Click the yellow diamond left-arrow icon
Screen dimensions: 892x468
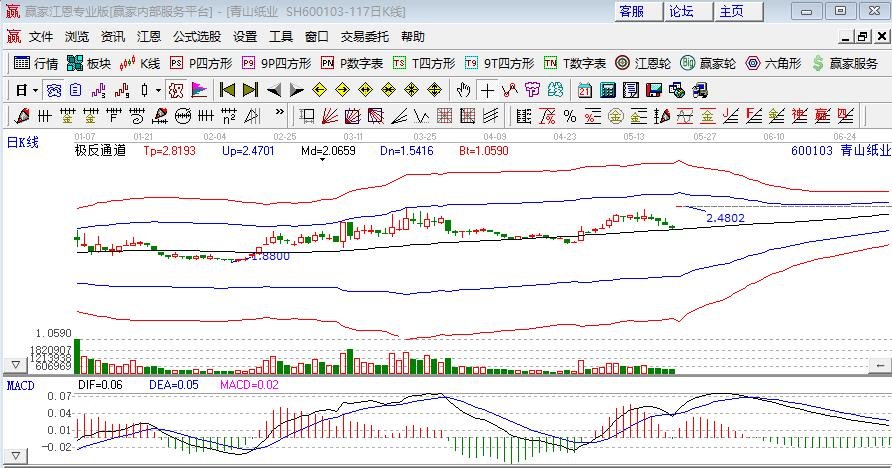(x=319, y=90)
